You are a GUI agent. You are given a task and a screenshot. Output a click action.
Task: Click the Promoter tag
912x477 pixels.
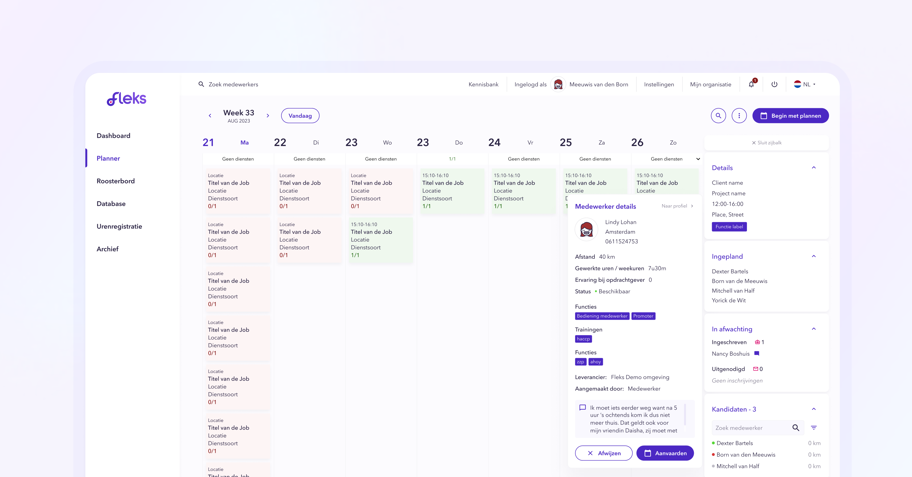click(x=643, y=316)
